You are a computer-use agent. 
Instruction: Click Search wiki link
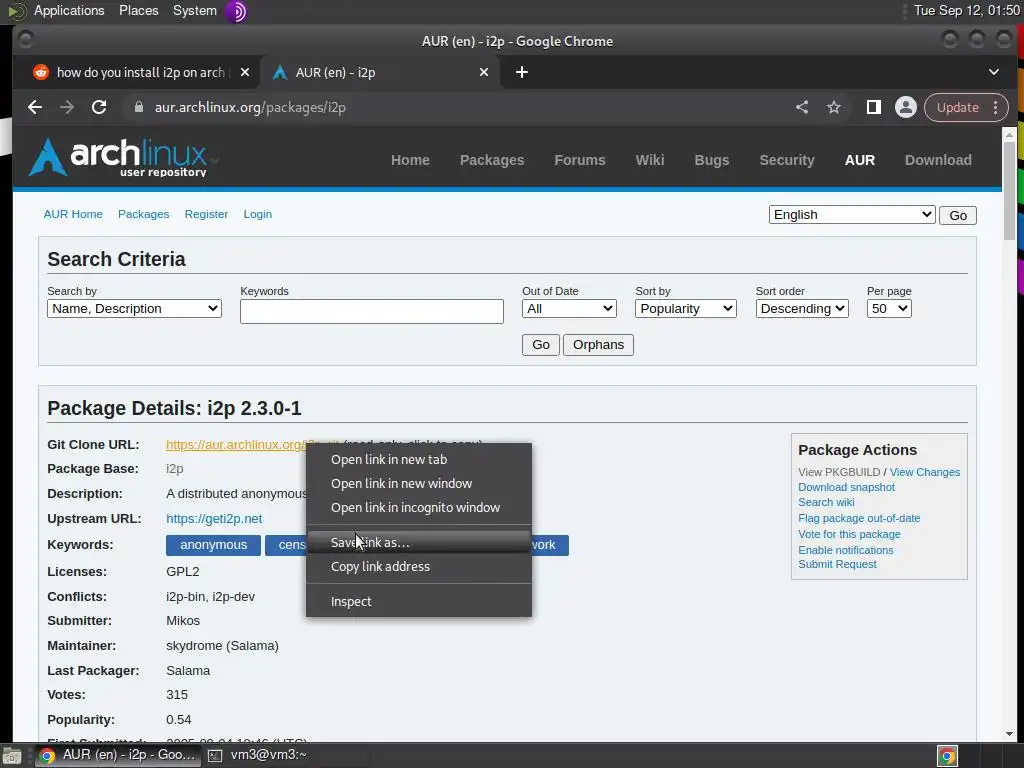[826, 502]
